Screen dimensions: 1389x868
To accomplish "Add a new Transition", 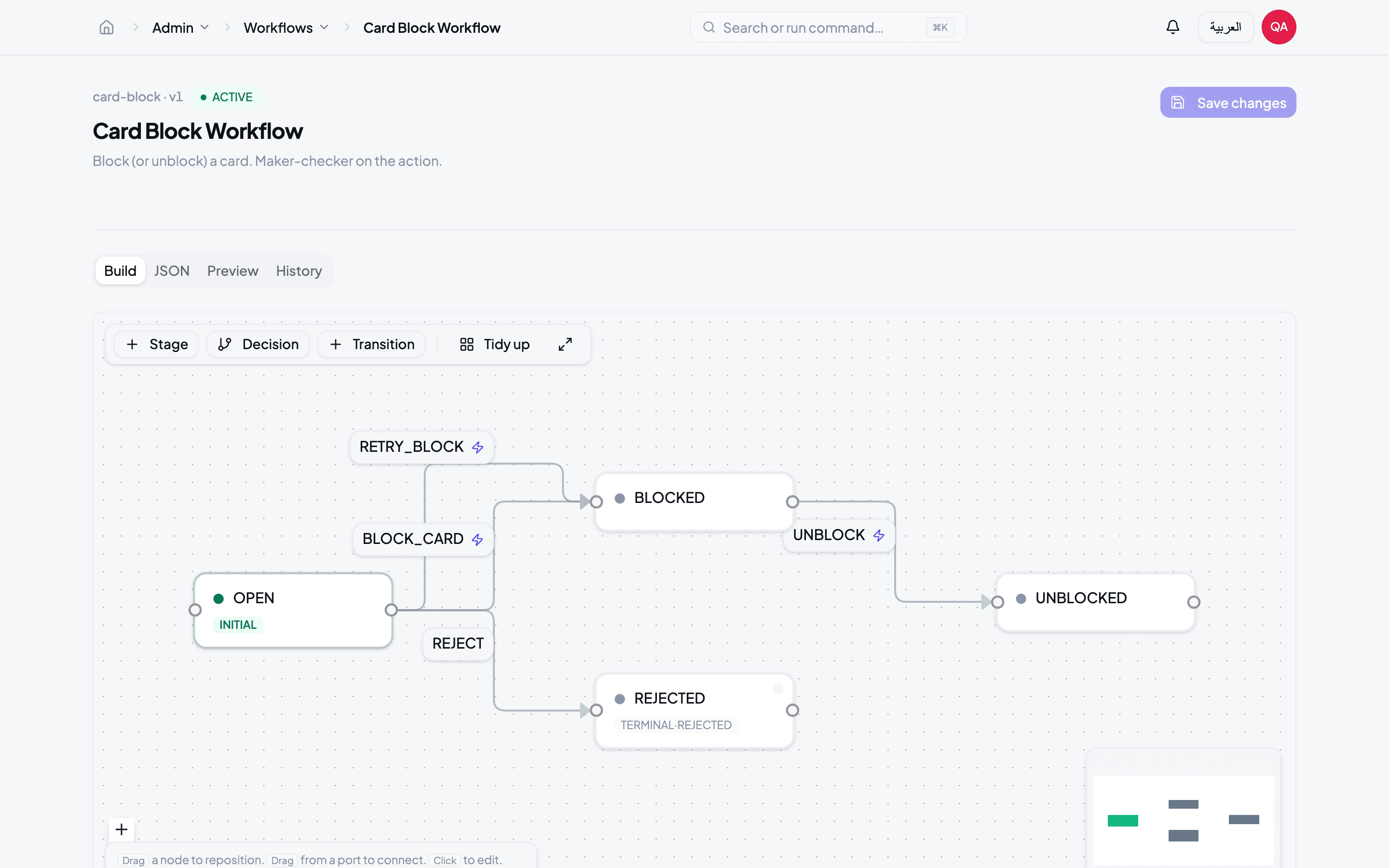I will point(371,344).
